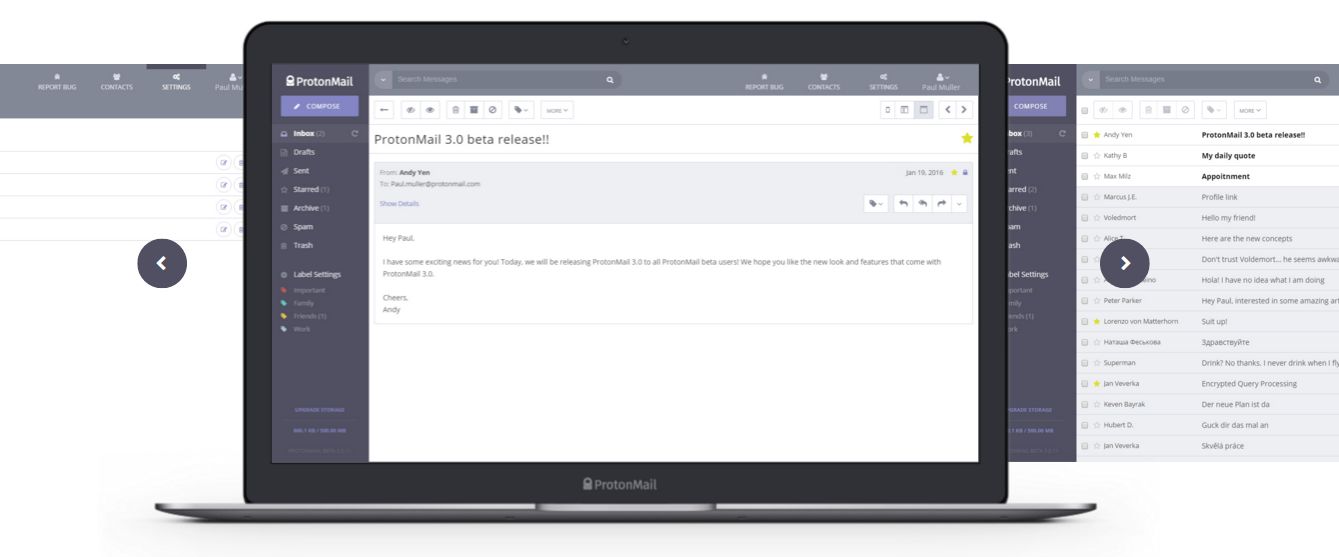
Task: Open Label Settings in the sidebar
Action: click(316, 274)
